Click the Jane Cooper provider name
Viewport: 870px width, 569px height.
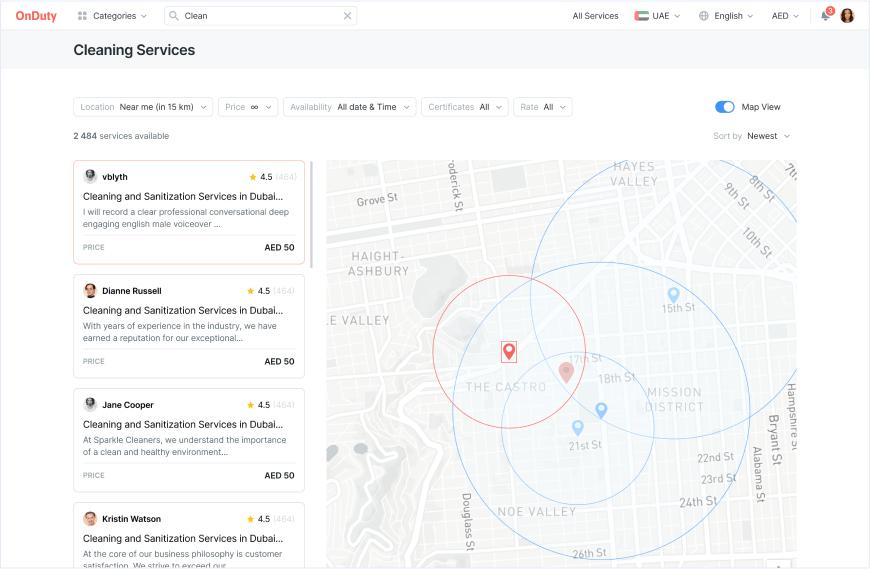coord(128,405)
